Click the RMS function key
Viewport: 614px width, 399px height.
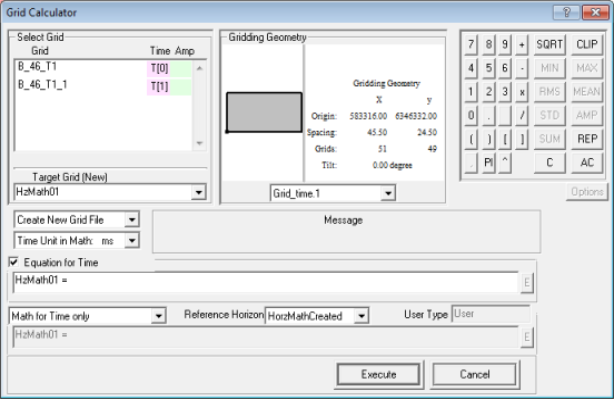[x=549, y=92]
